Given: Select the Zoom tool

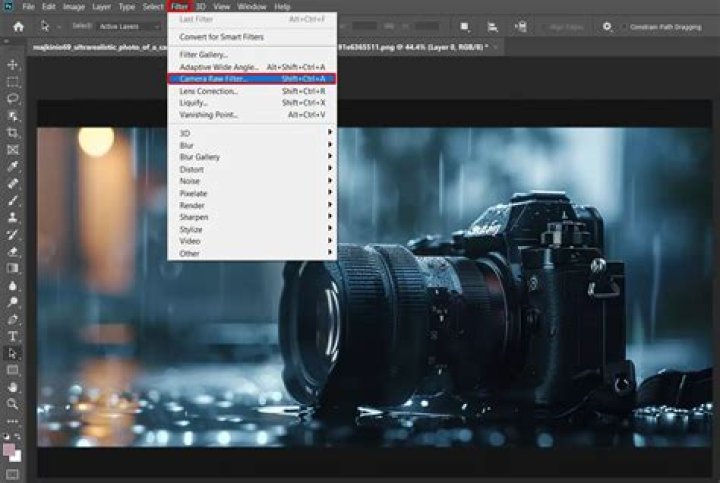Looking at the screenshot, I should point(13,404).
